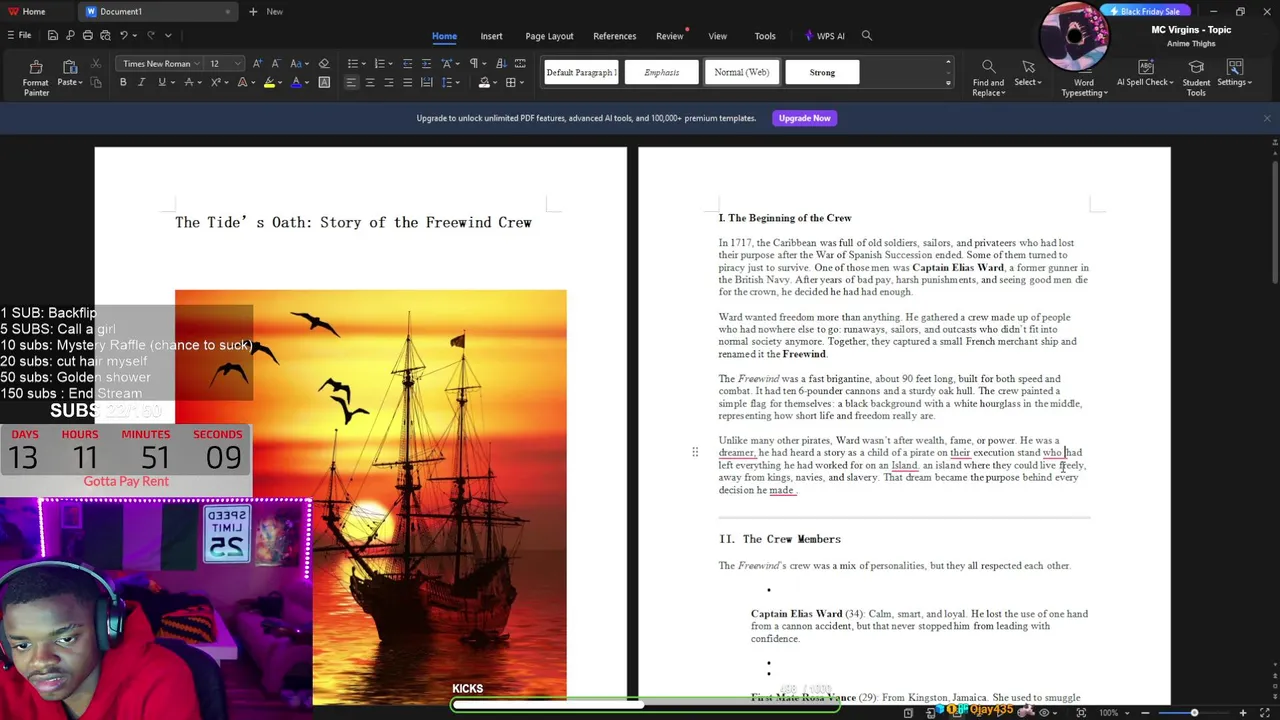This screenshot has height=720, width=1280.
Task: Open the bullet list dropdown arrow
Action: point(364,64)
